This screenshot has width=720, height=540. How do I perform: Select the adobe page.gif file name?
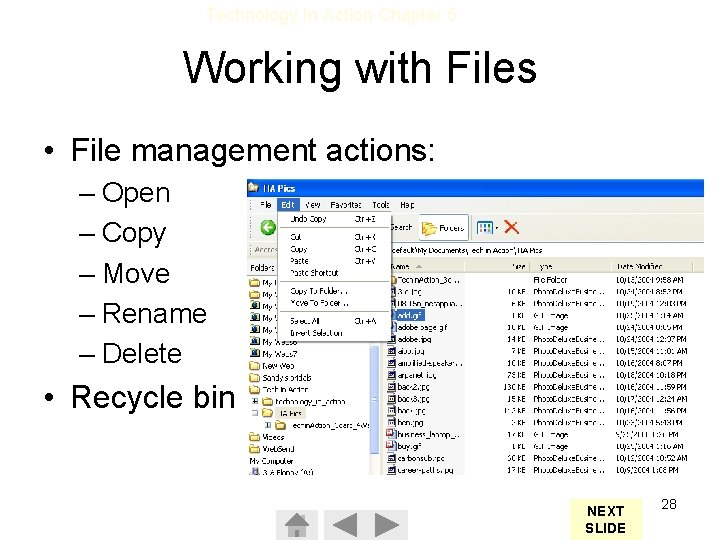(x=422, y=327)
